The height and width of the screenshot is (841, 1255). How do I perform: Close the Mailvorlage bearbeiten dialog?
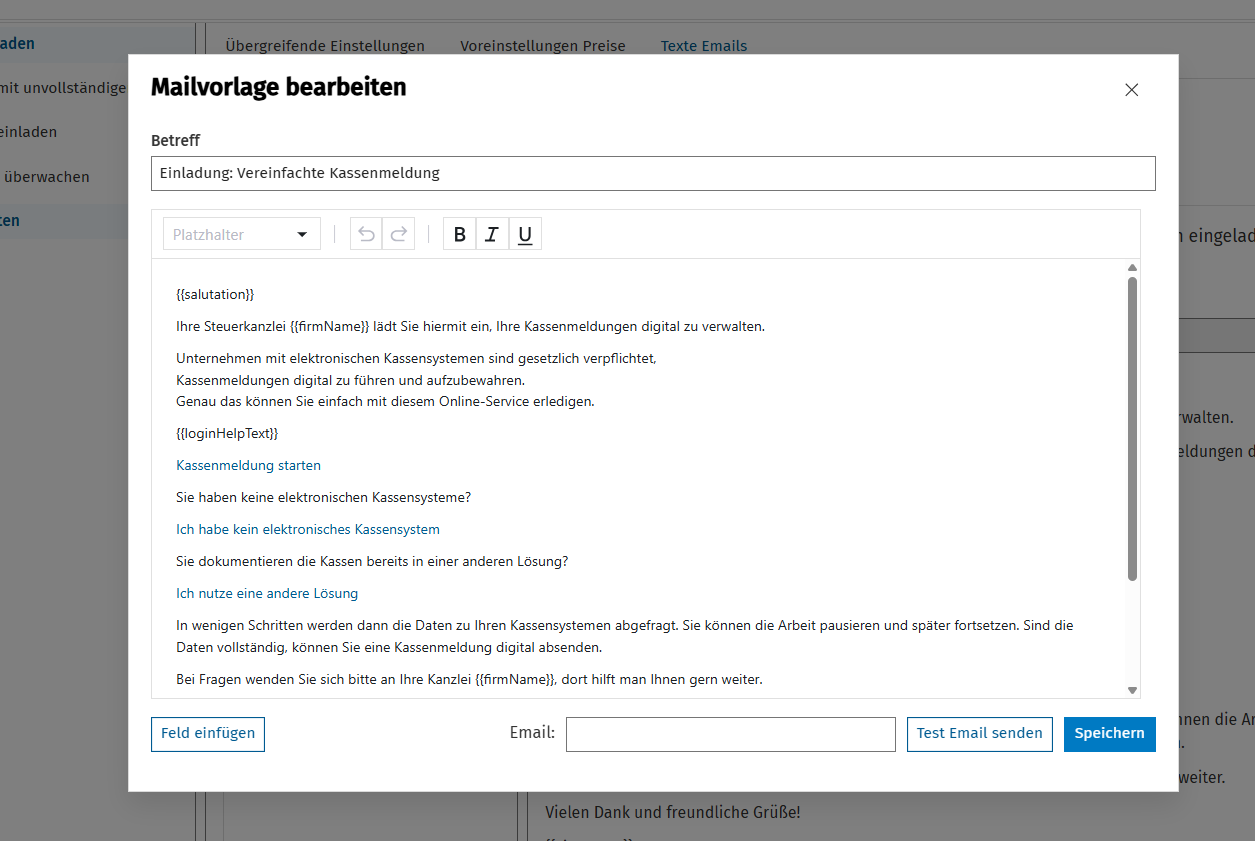[1132, 90]
